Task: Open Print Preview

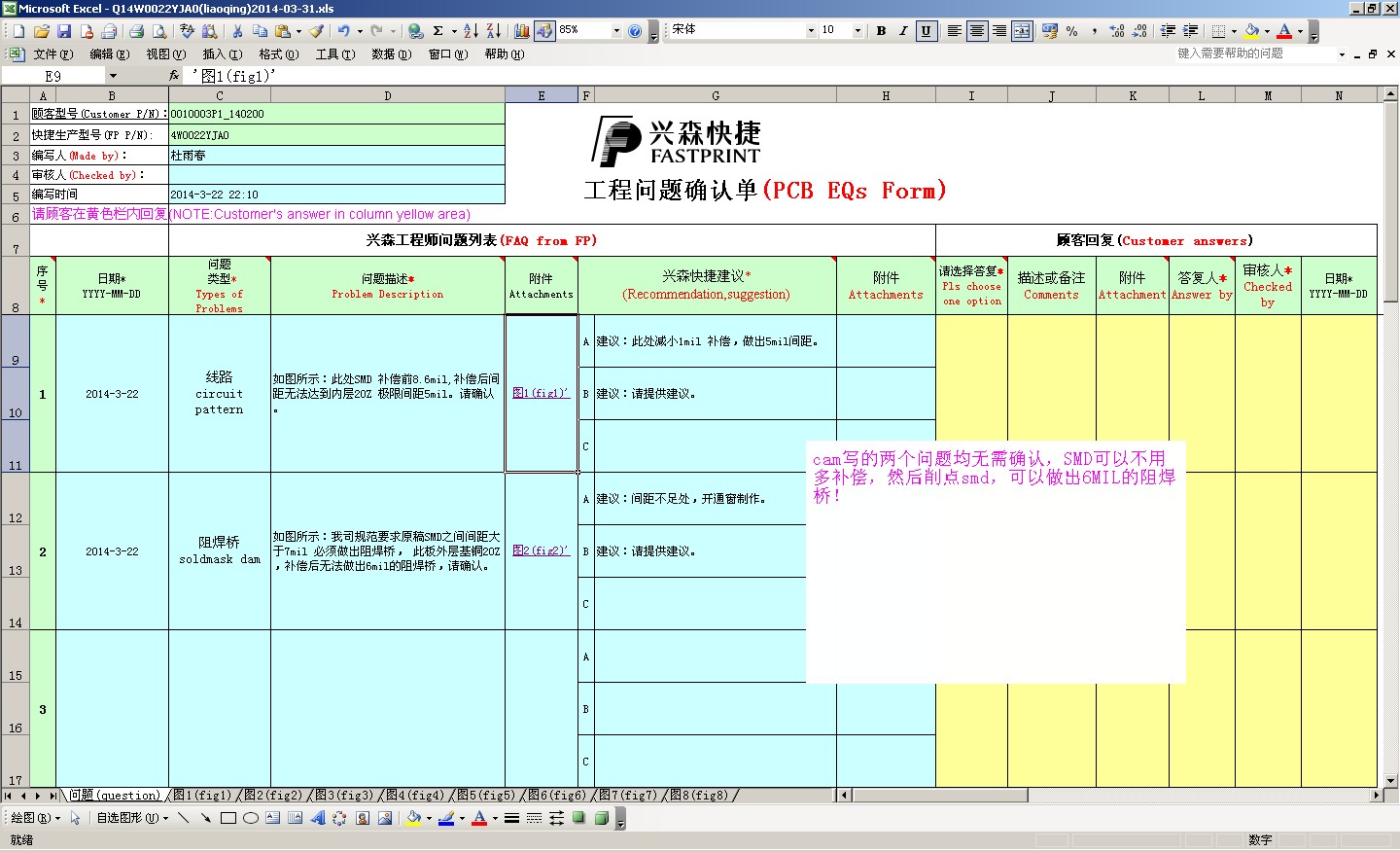Action: [x=159, y=31]
